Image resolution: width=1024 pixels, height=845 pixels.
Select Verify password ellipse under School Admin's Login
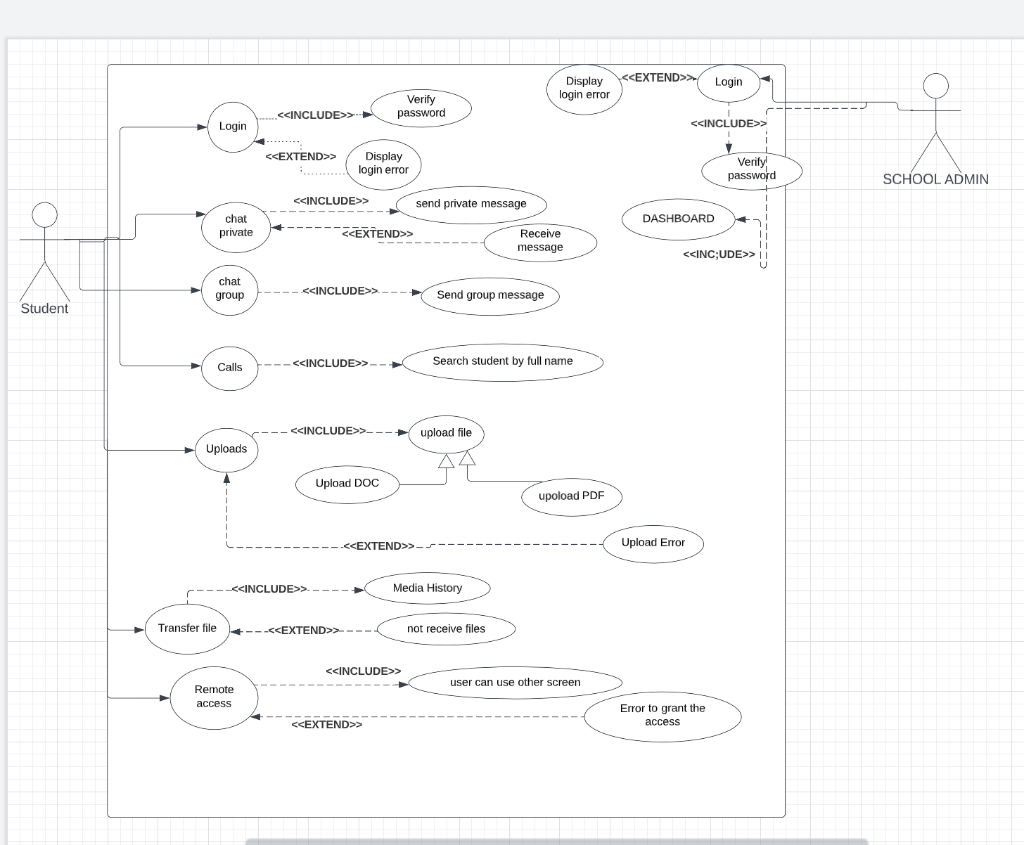pyautogui.click(x=752, y=170)
